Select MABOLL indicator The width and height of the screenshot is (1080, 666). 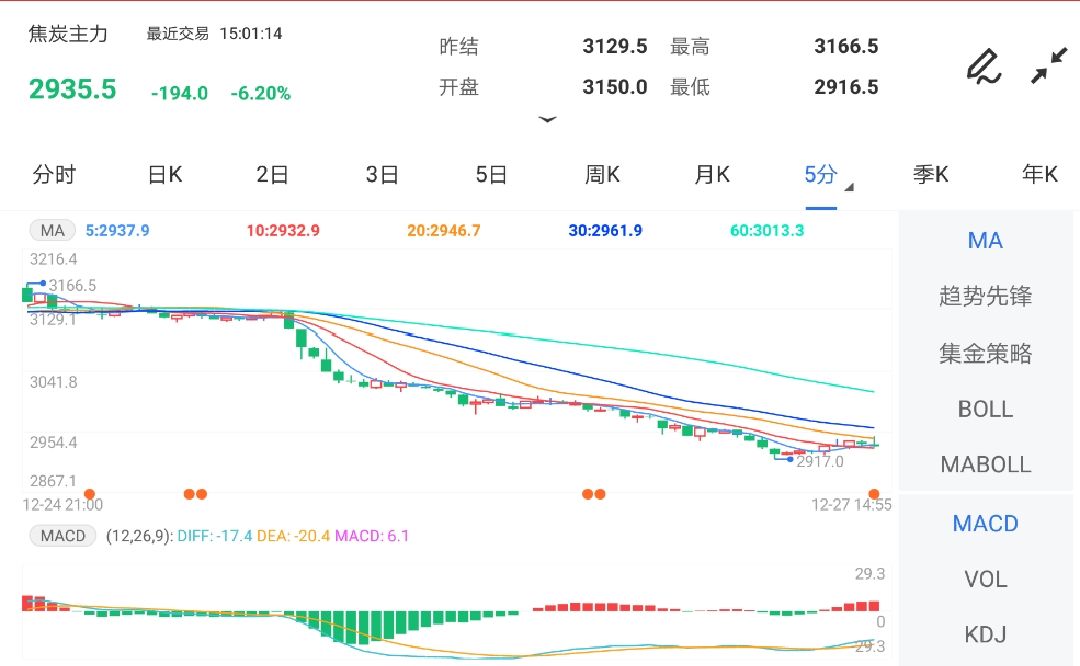point(986,464)
